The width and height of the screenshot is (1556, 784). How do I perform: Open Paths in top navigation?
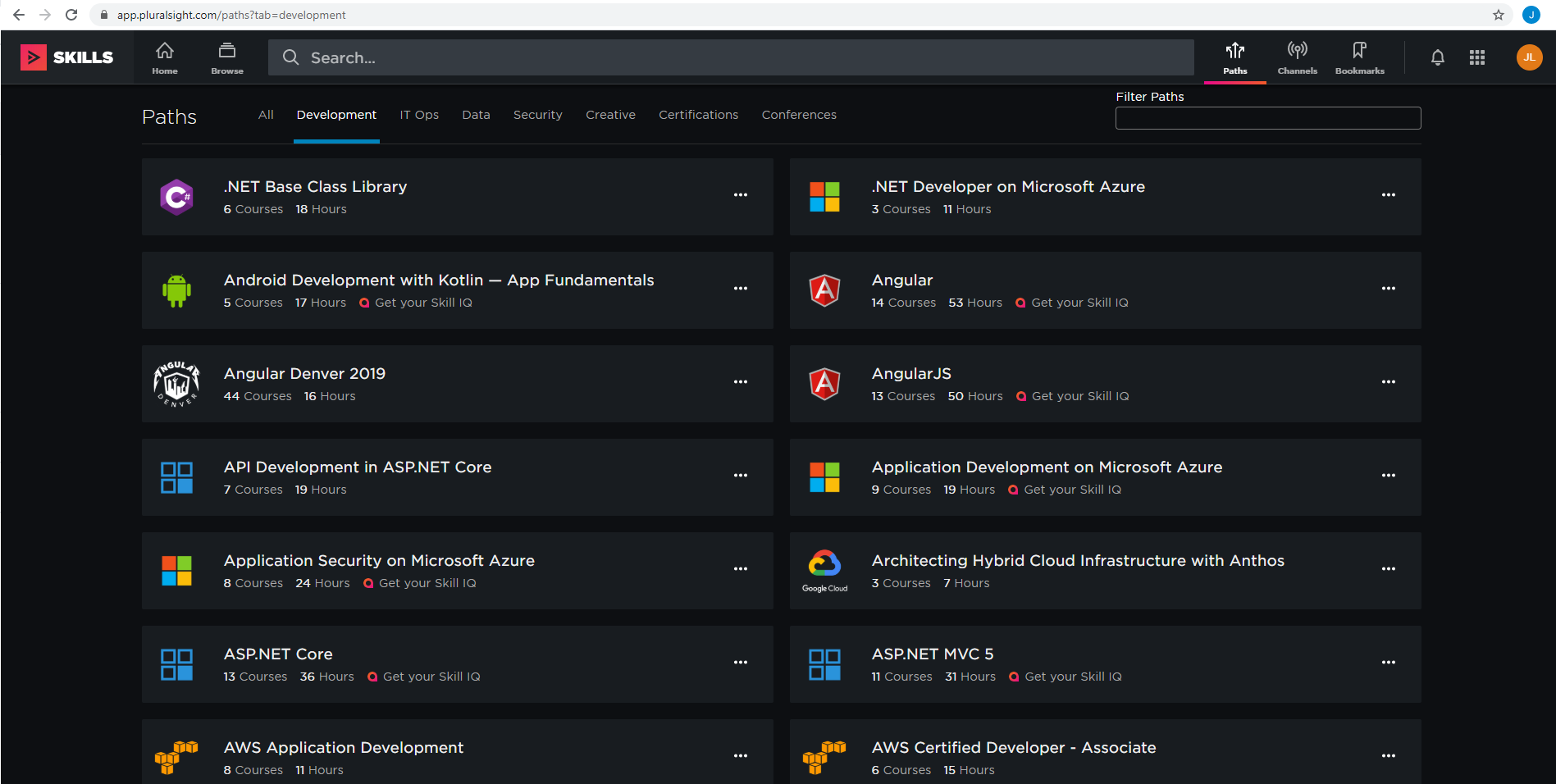[x=1235, y=58]
